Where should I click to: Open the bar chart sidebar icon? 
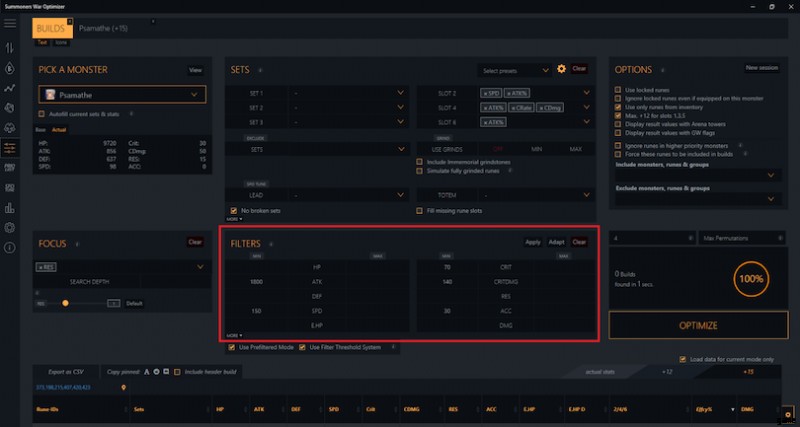pyautogui.click(x=10, y=208)
